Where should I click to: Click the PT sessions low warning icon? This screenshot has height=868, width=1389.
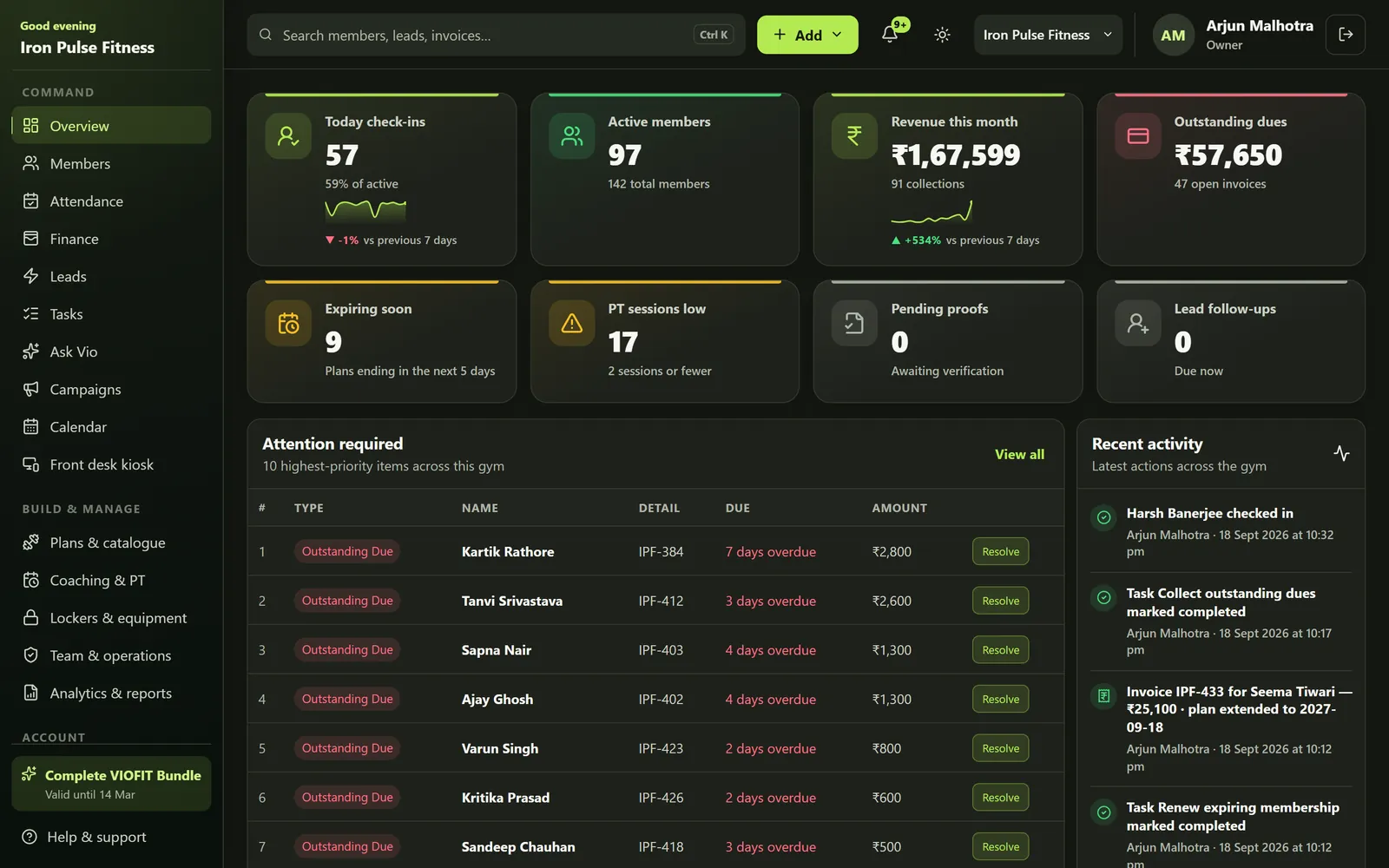tap(571, 324)
